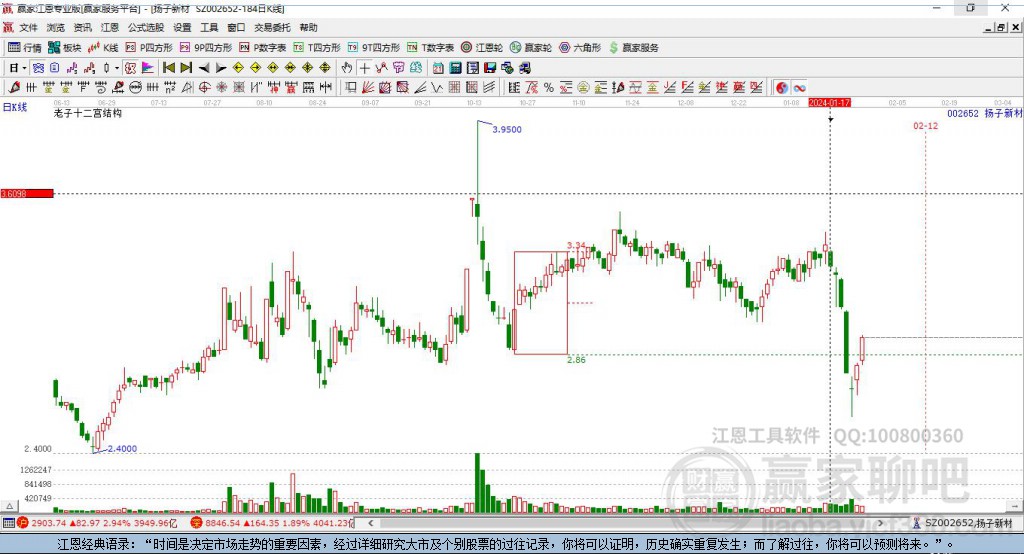
Task: Restore the inner child window
Action: 1001,27
